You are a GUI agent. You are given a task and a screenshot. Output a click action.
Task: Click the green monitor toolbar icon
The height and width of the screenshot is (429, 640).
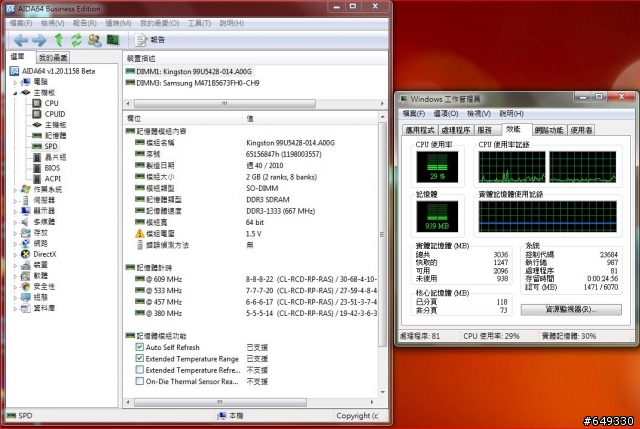point(113,40)
